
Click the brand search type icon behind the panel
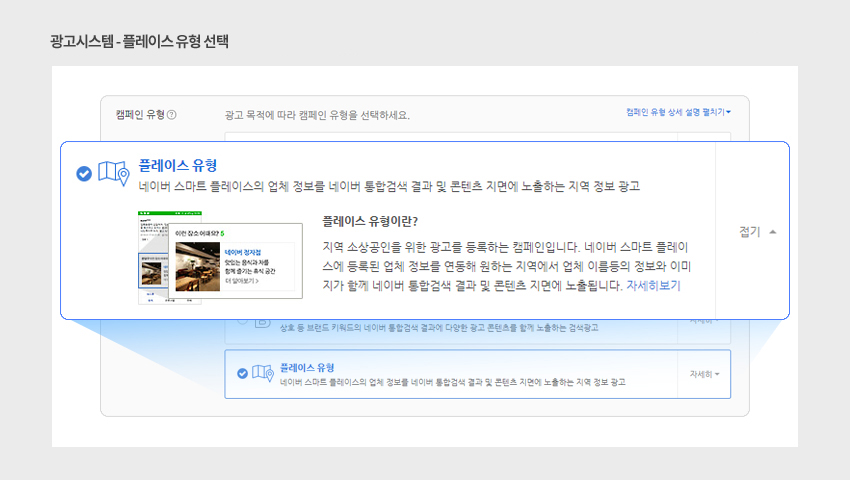pos(263,322)
